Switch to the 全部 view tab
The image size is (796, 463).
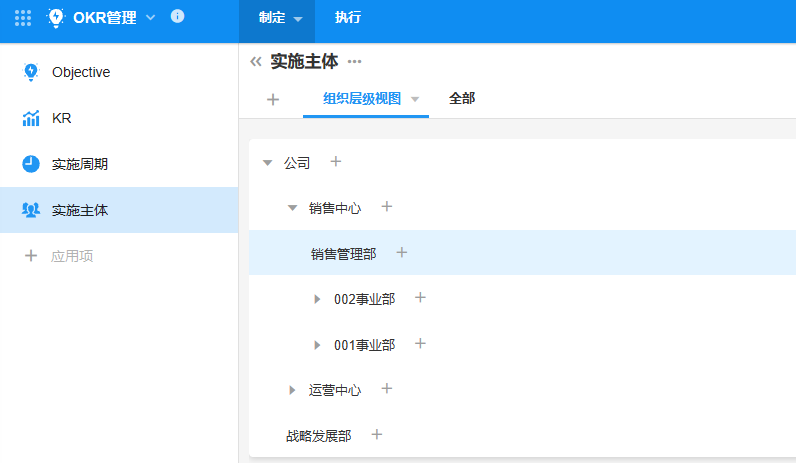pos(462,98)
